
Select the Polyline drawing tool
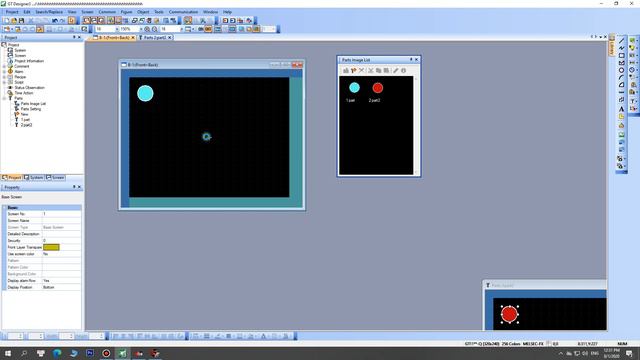(x=621, y=48)
